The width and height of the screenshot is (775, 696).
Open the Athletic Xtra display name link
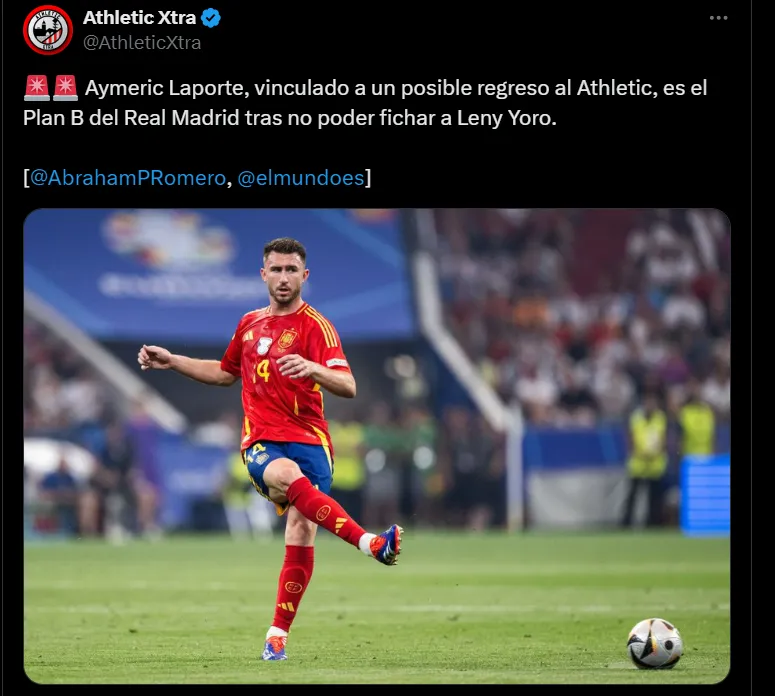pos(139,18)
